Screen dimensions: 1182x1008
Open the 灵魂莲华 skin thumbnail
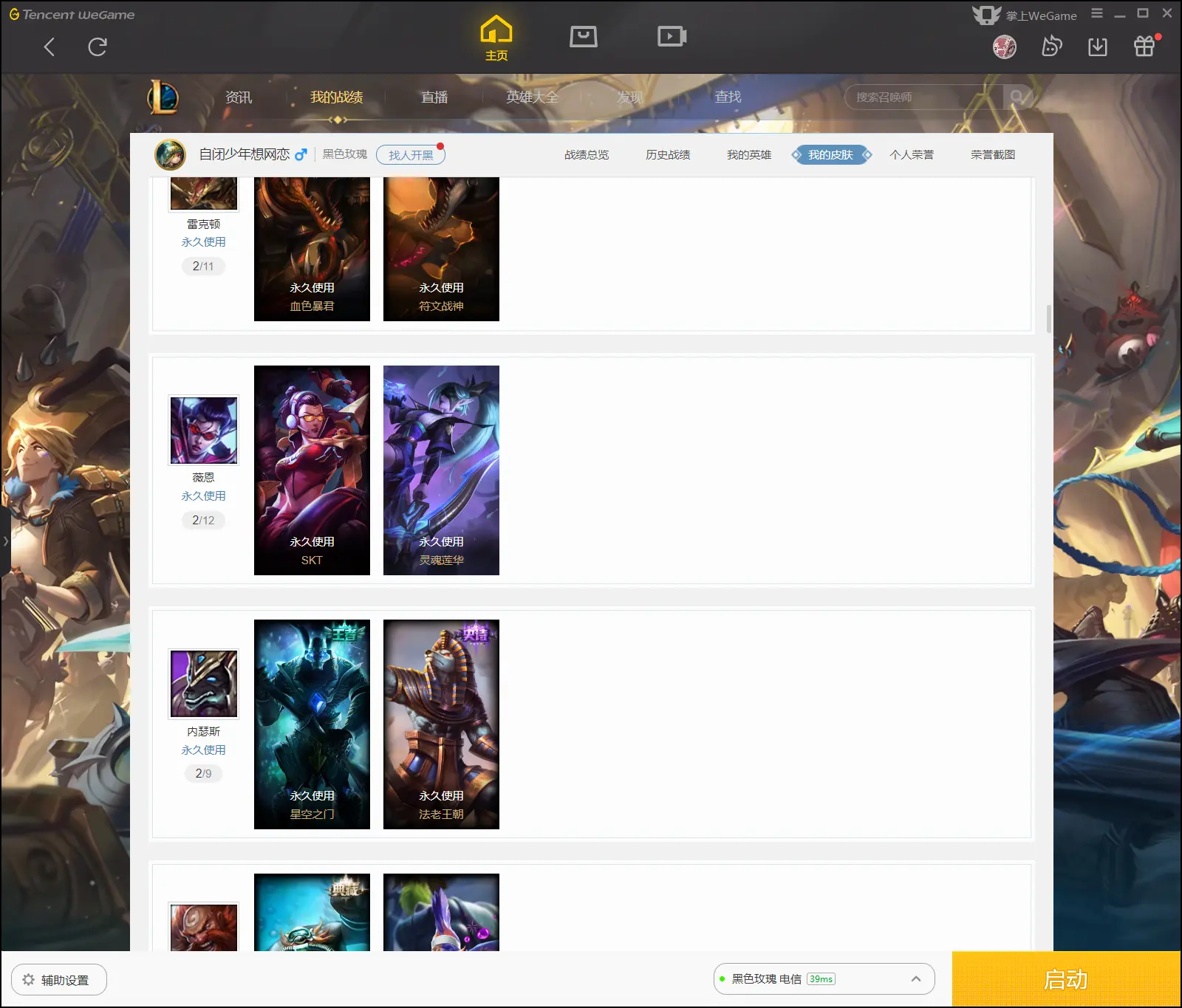click(x=441, y=470)
